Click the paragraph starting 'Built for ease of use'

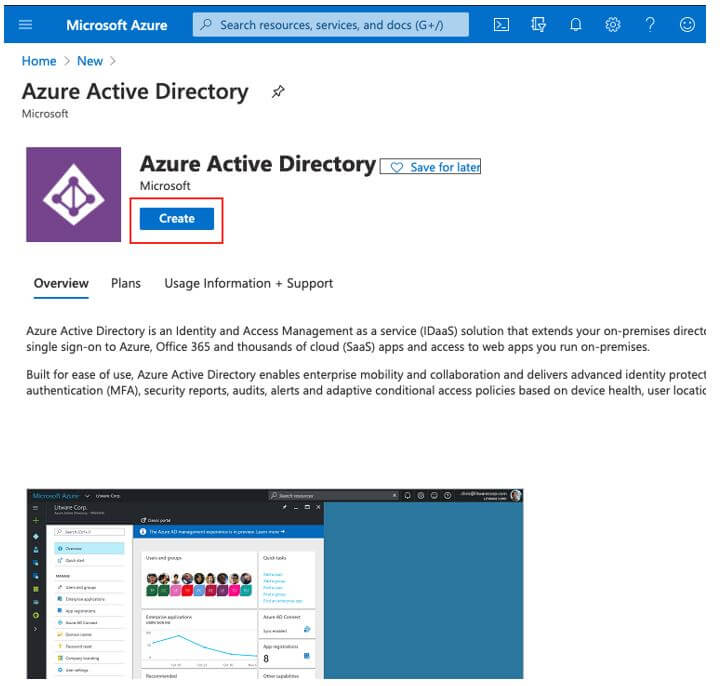(366, 382)
